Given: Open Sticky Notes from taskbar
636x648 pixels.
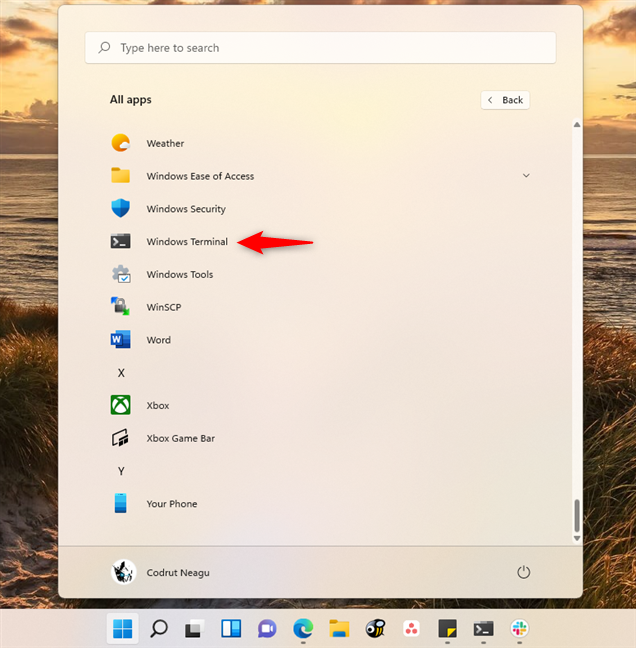Looking at the screenshot, I should point(448,629).
